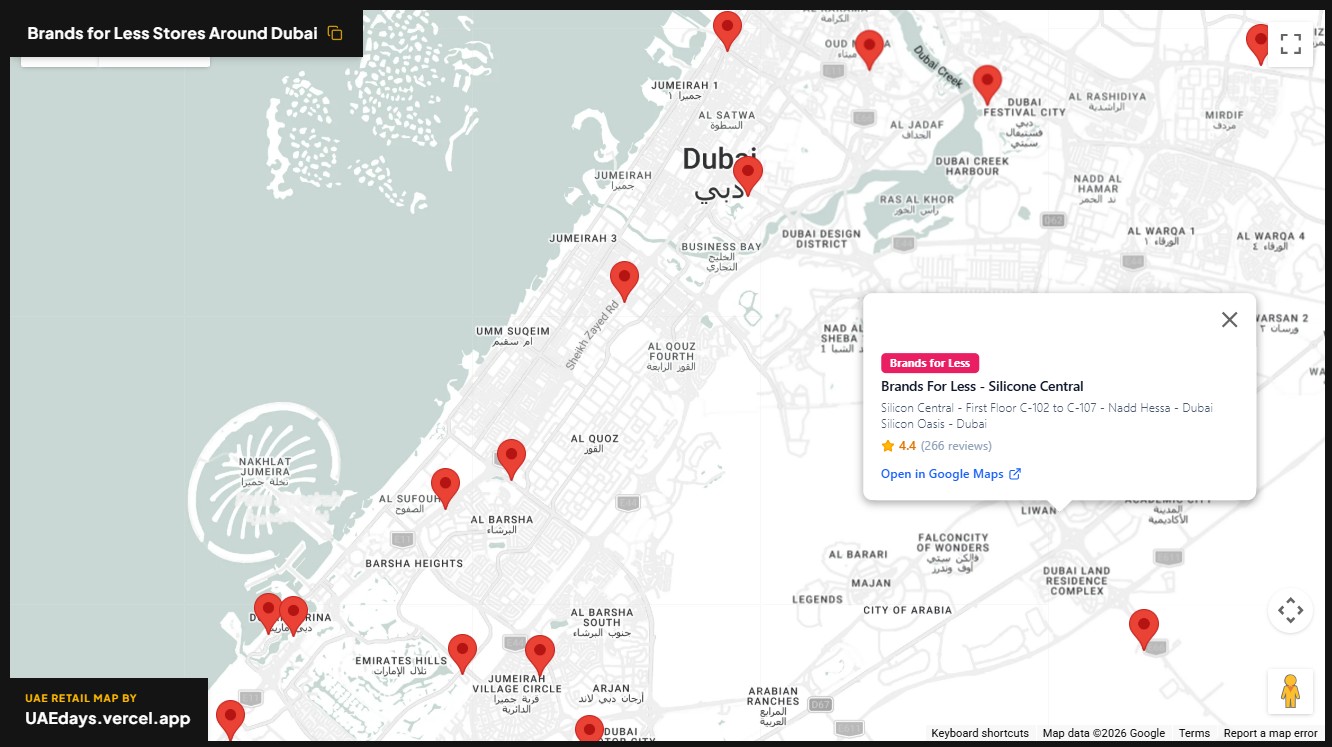Select the Street View pegman icon

tap(1290, 691)
